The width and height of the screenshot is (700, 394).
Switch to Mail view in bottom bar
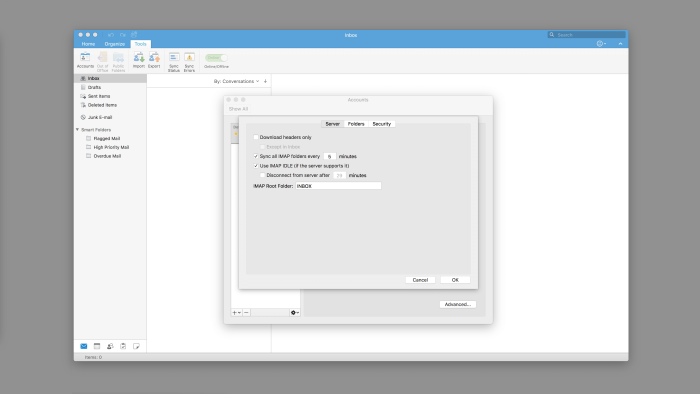[x=83, y=346]
